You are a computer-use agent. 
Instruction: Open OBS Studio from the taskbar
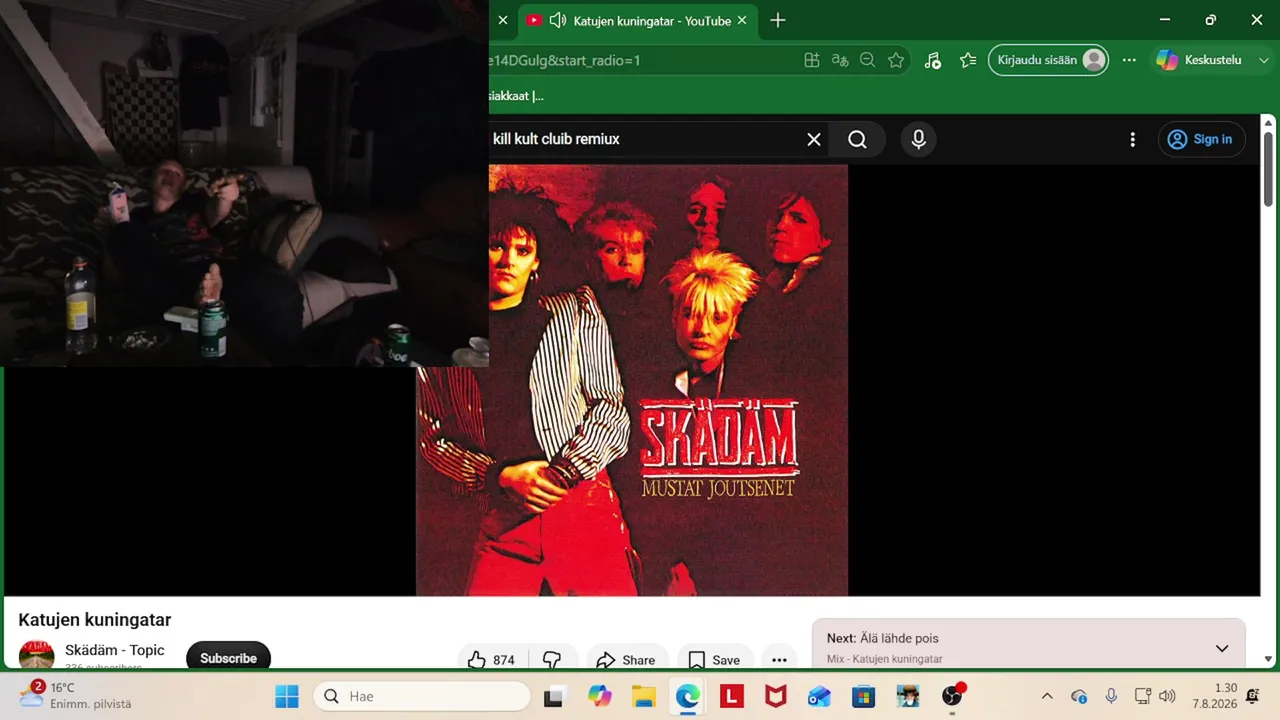coord(952,696)
